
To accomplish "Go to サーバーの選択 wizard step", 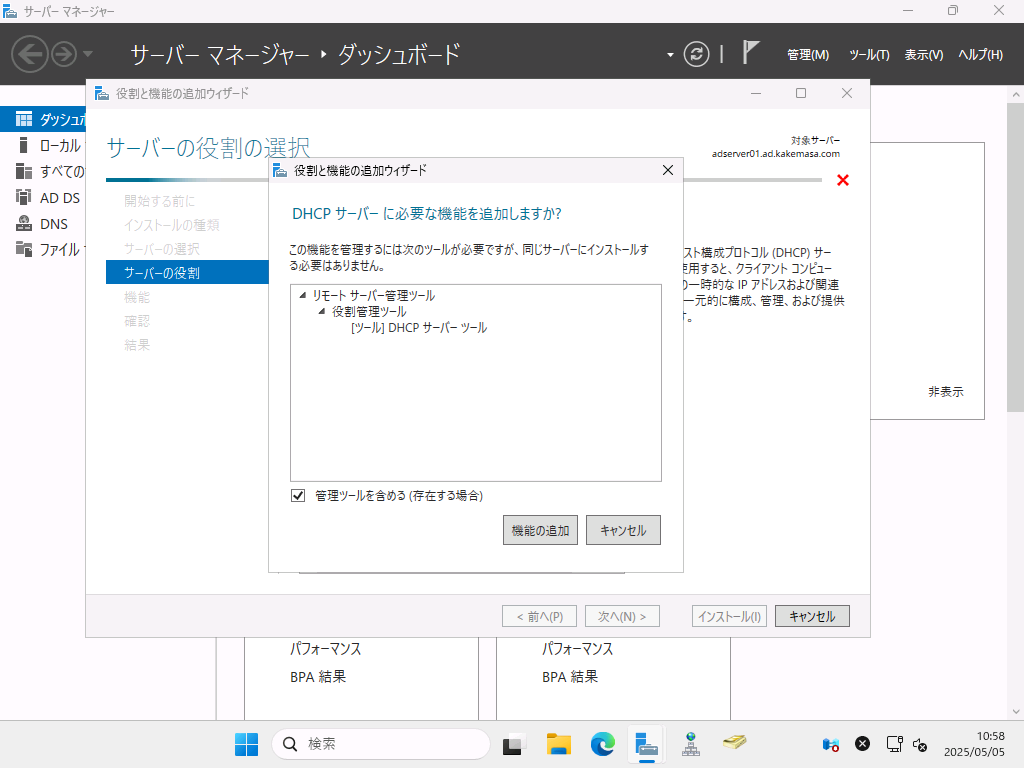I will click(162, 249).
